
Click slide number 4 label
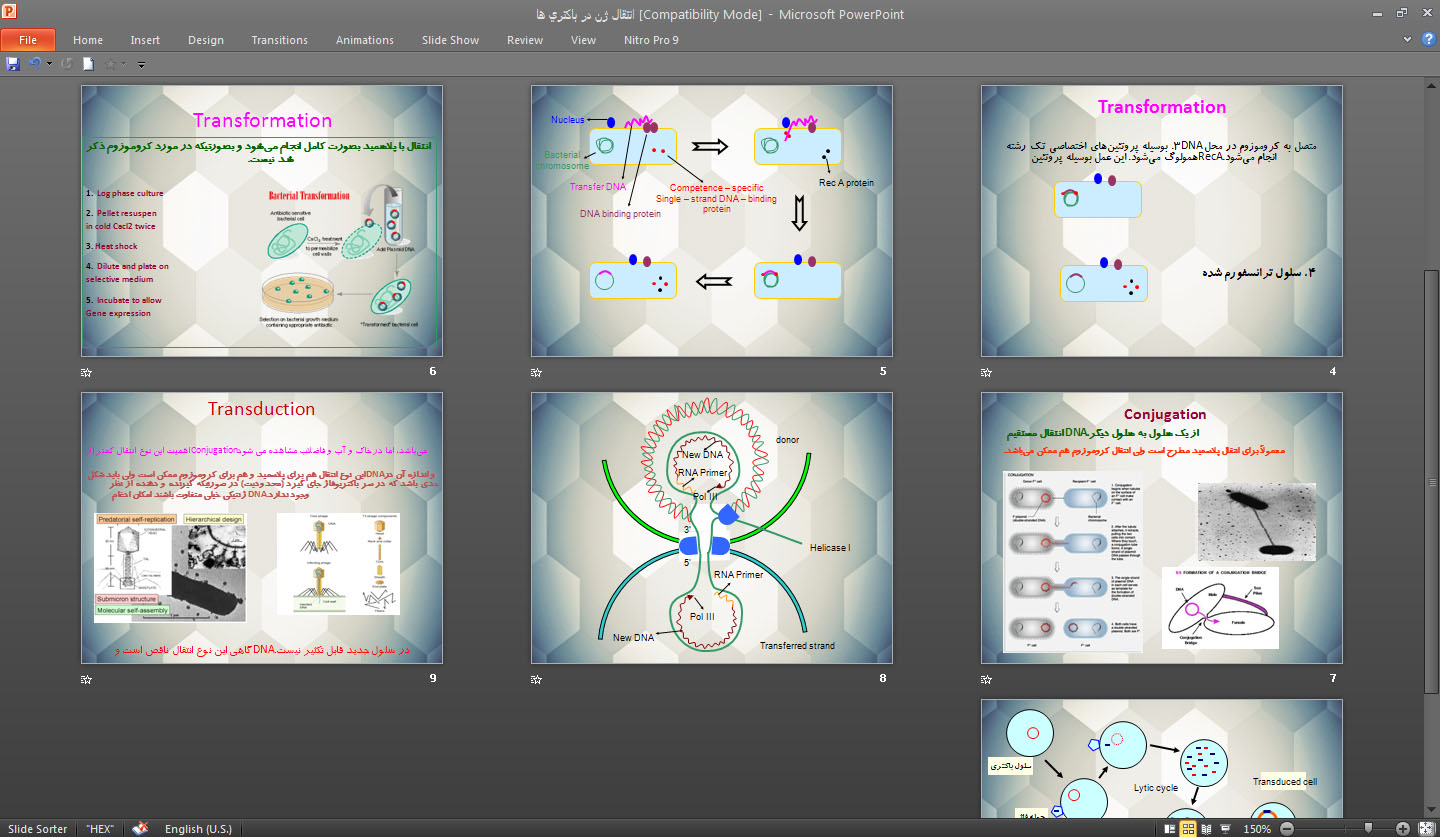point(1333,372)
